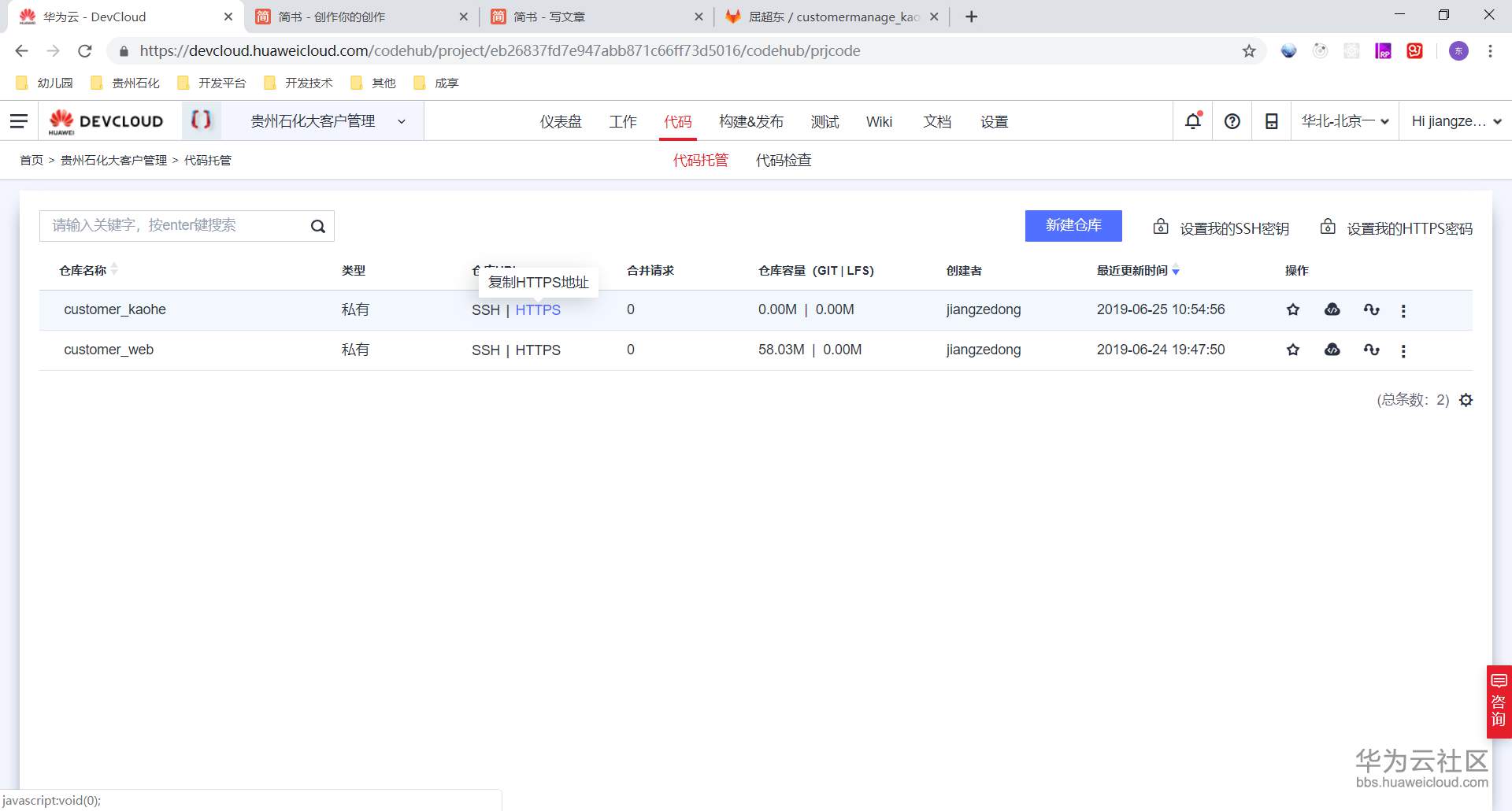1512x811 pixels.
Task: Open the Wiki menu
Action: [x=879, y=121]
